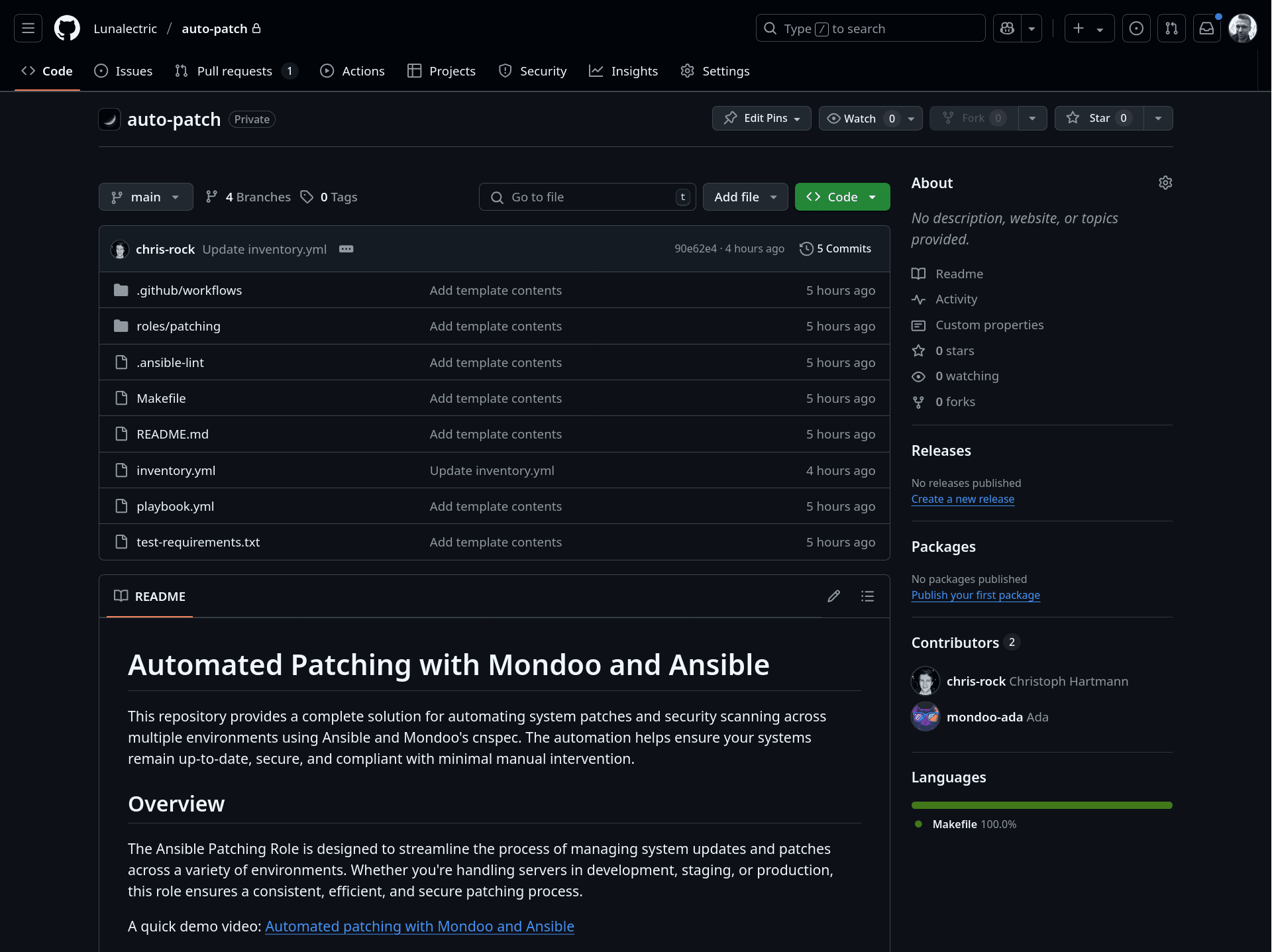Show the README outline list icon
Screen dimensions: 1272x952
pos(867,596)
